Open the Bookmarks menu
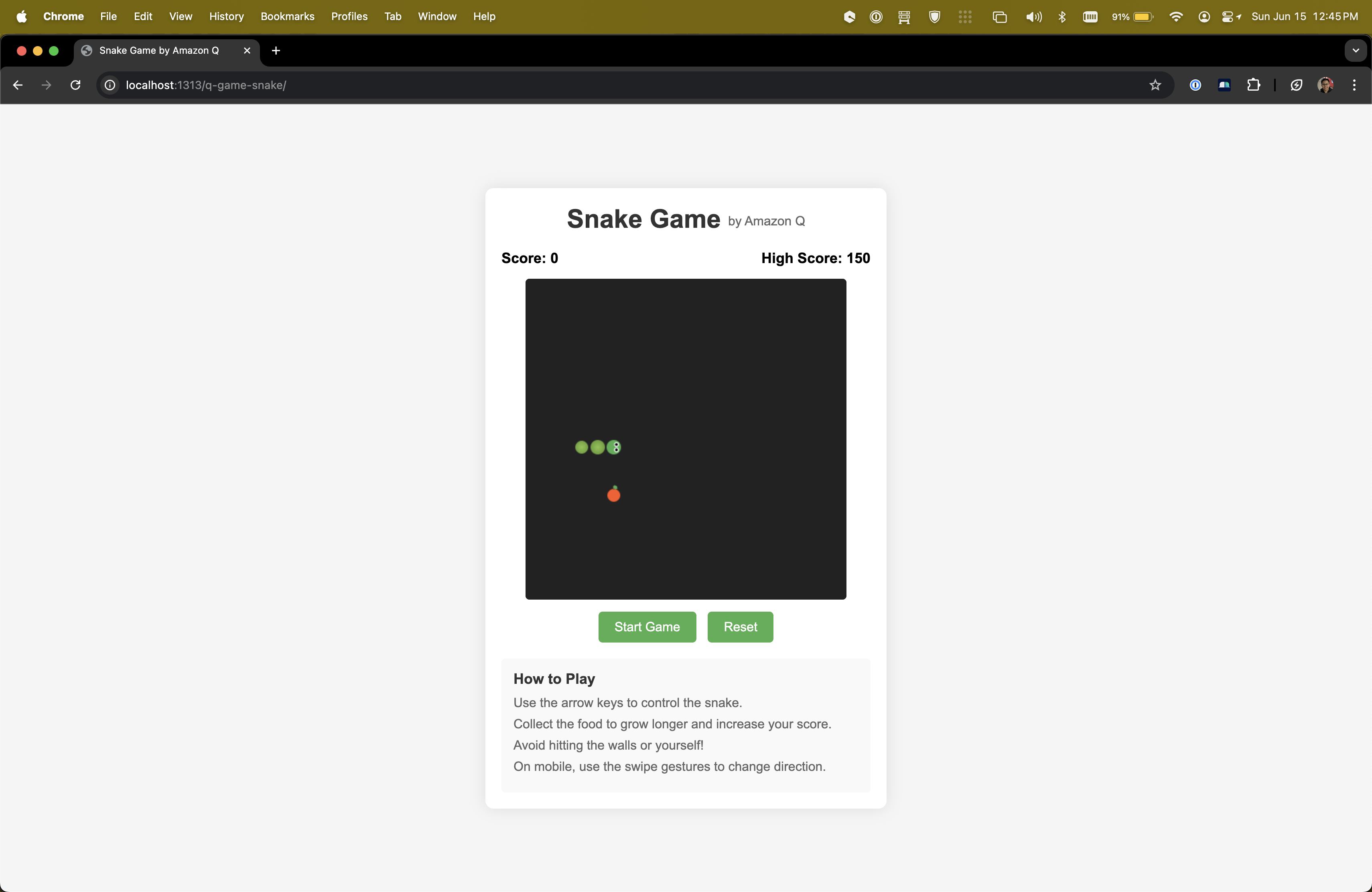The height and width of the screenshot is (892, 1372). 287,17
